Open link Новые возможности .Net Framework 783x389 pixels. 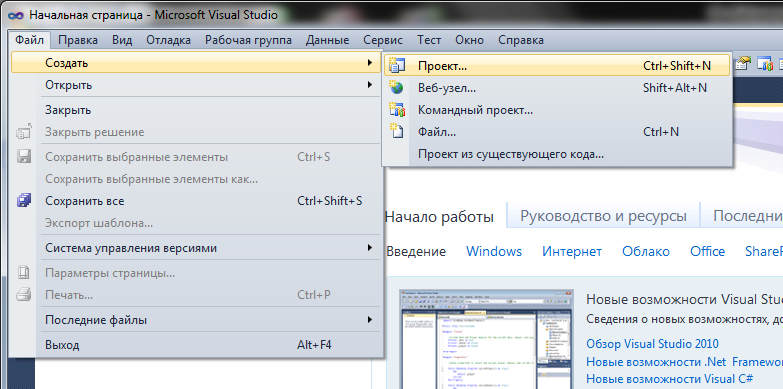(684, 362)
